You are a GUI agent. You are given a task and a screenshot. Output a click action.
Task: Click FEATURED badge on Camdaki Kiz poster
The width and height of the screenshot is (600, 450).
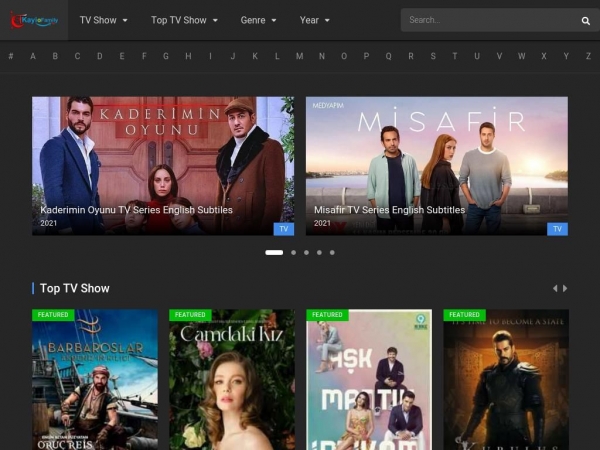(190, 315)
